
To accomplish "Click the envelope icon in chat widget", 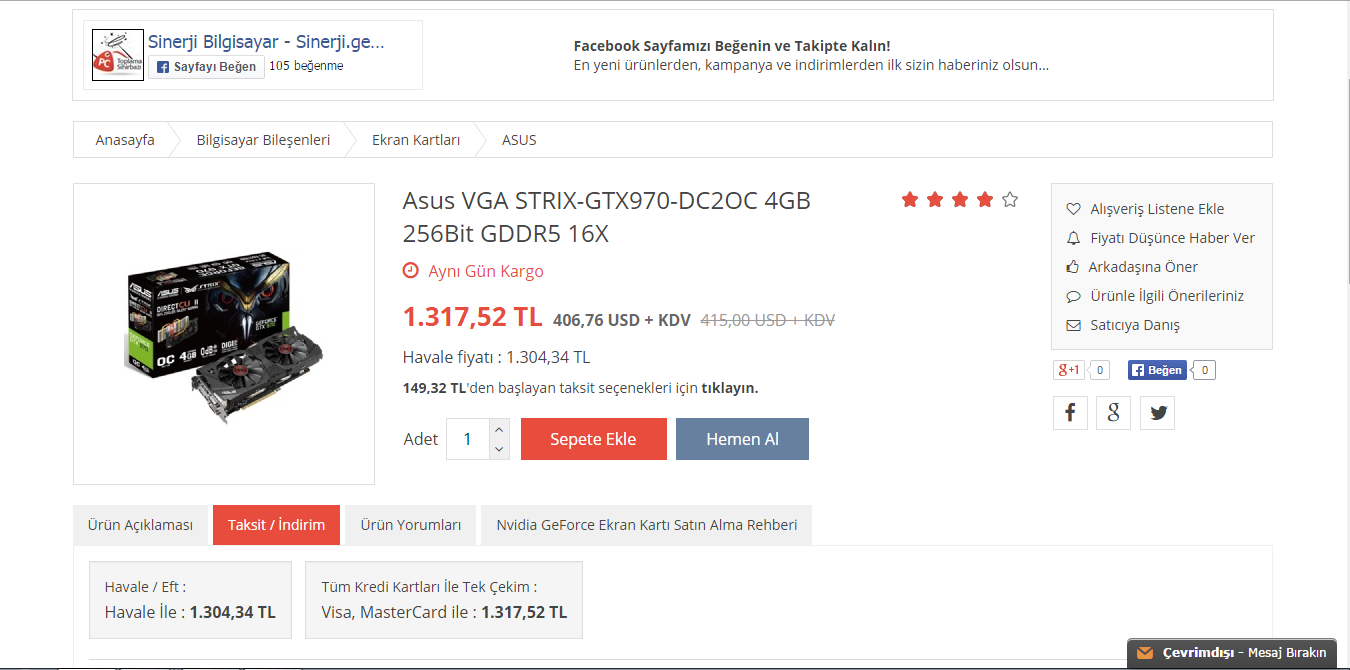I will (x=1145, y=653).
